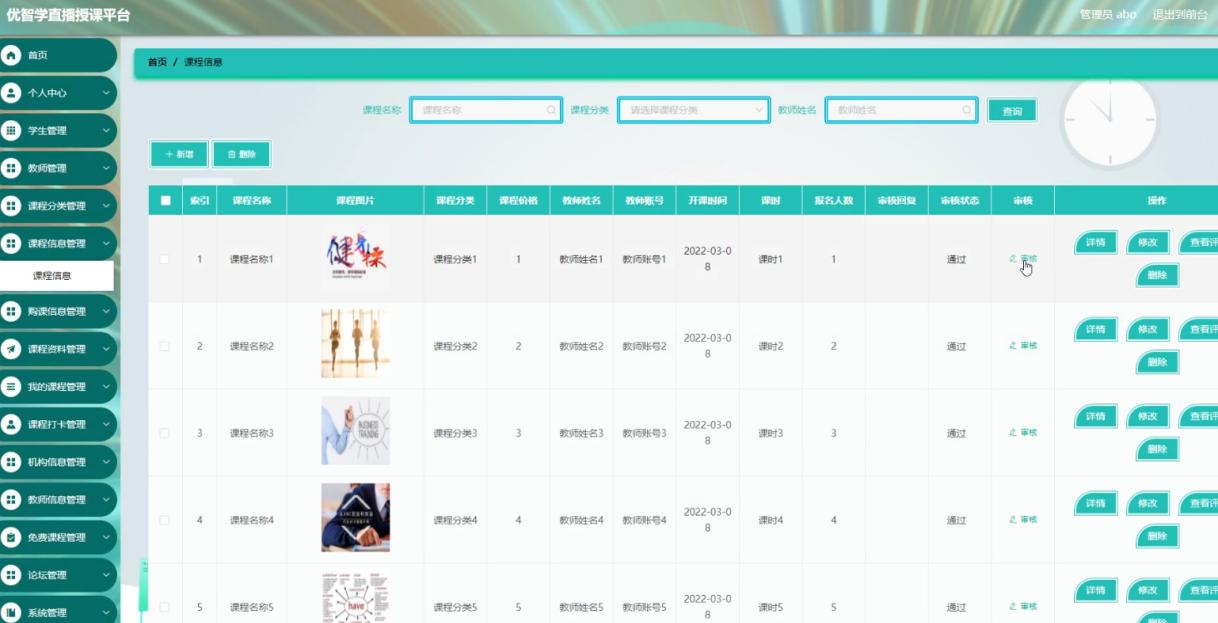Open 机构信息管理 menu label
Screen dimensions: 1218x623
pyautogui.click(x=56, y=462)
